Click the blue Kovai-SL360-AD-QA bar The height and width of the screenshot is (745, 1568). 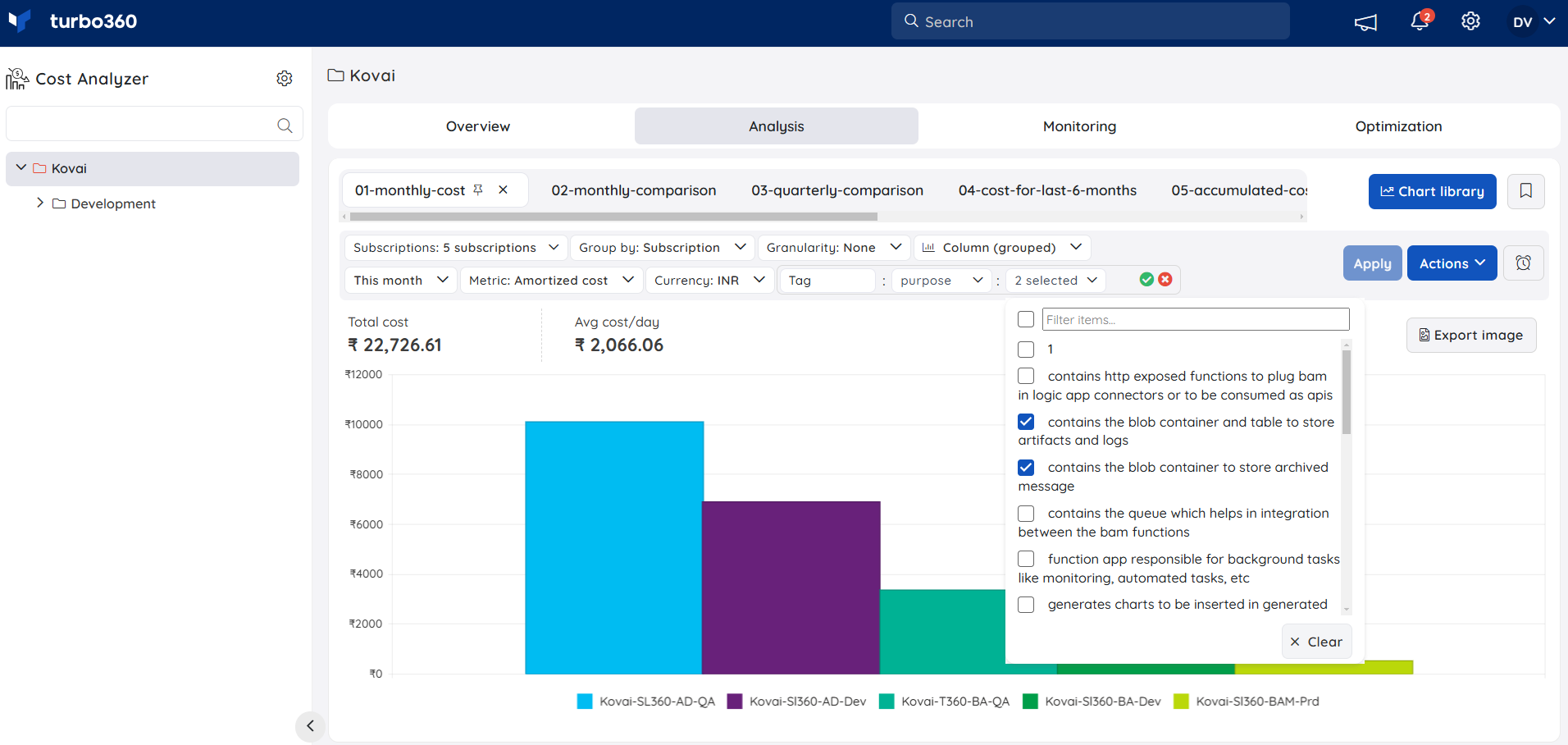613,547
